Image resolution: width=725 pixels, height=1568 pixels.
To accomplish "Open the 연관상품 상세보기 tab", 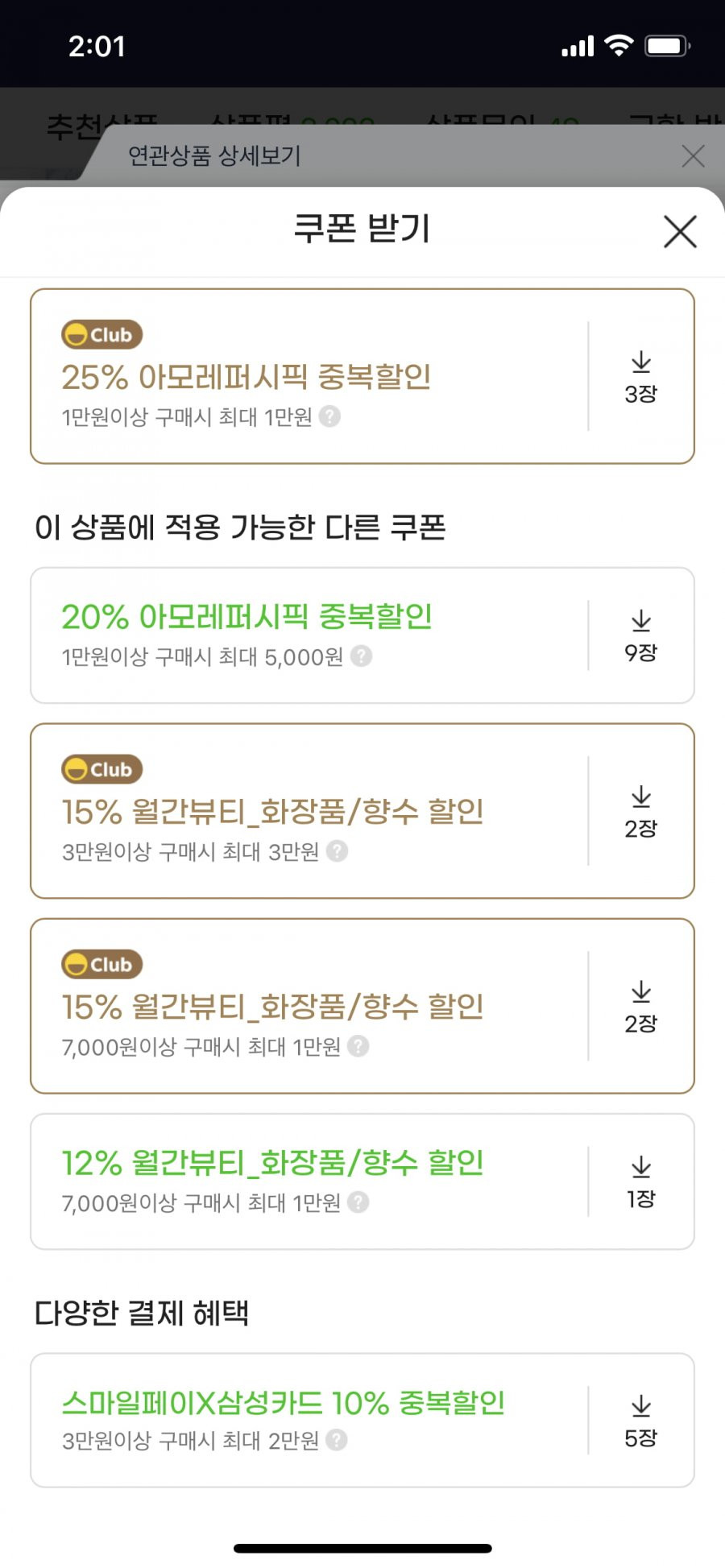I will (214, 155).
